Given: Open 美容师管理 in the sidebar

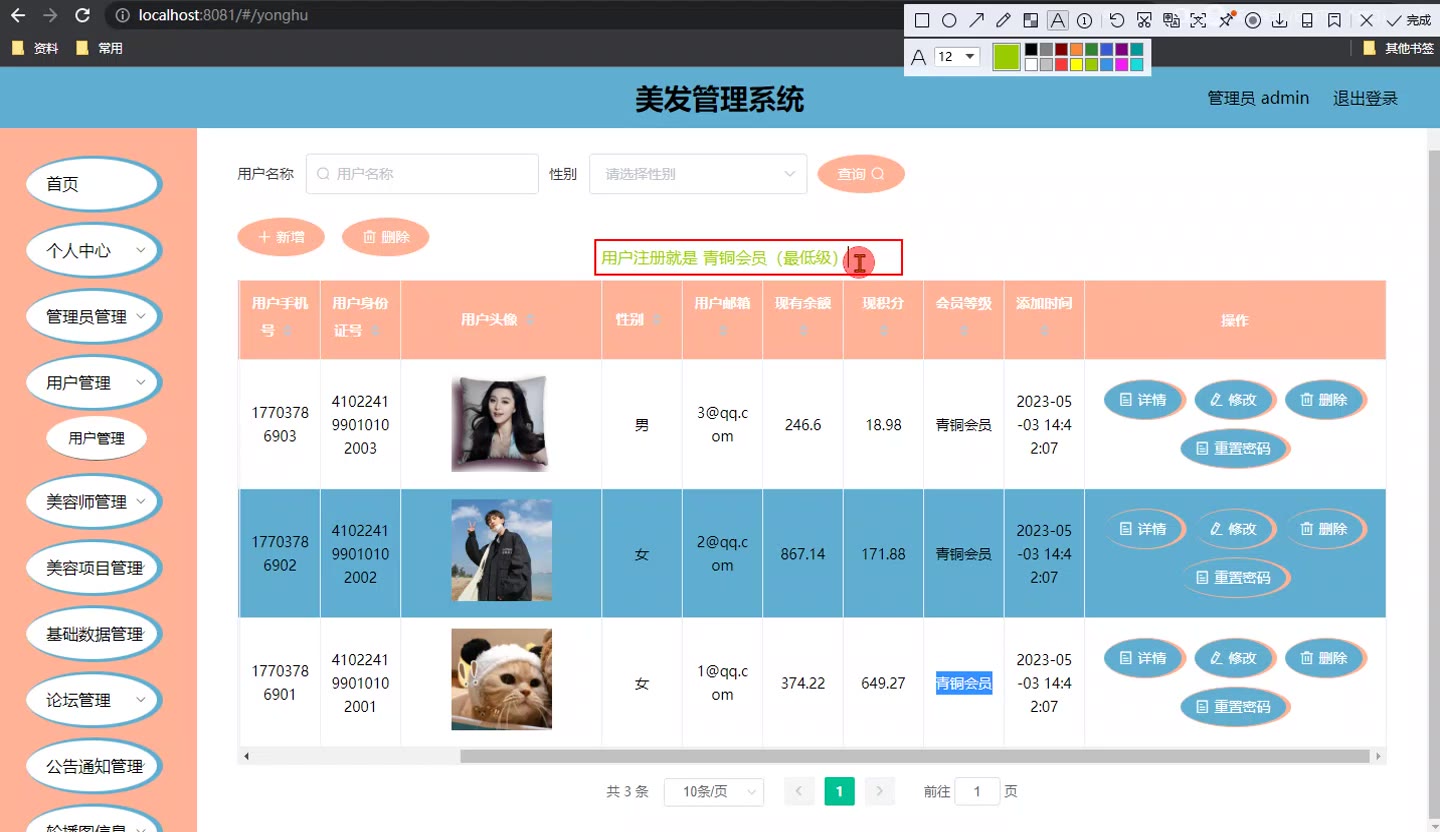Looking at the screenshot, I should pyautogui.click(x=93, y=502).
